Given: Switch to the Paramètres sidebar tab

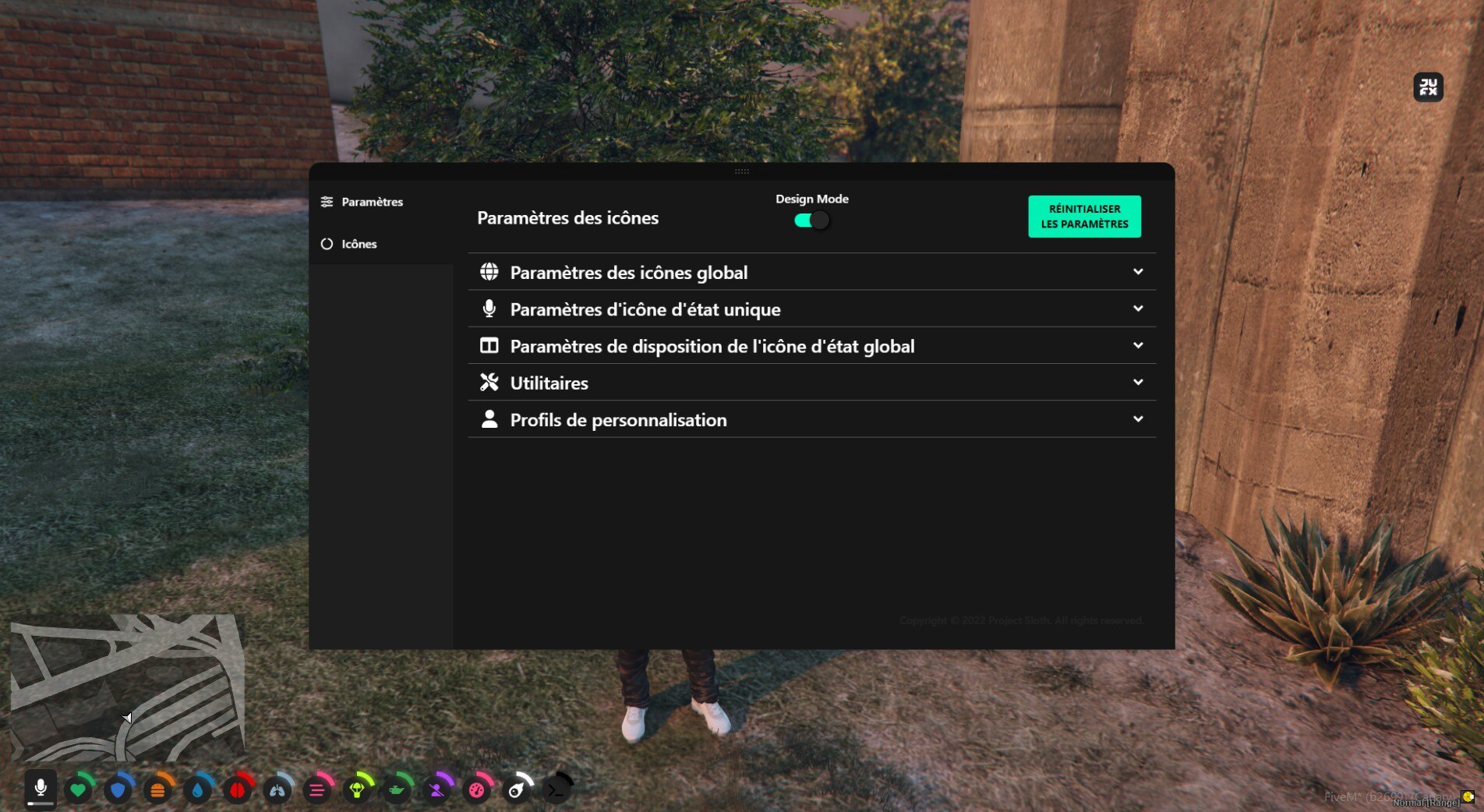Looking at the screenshot, I should pyautogui.click(x=372, y=202).
